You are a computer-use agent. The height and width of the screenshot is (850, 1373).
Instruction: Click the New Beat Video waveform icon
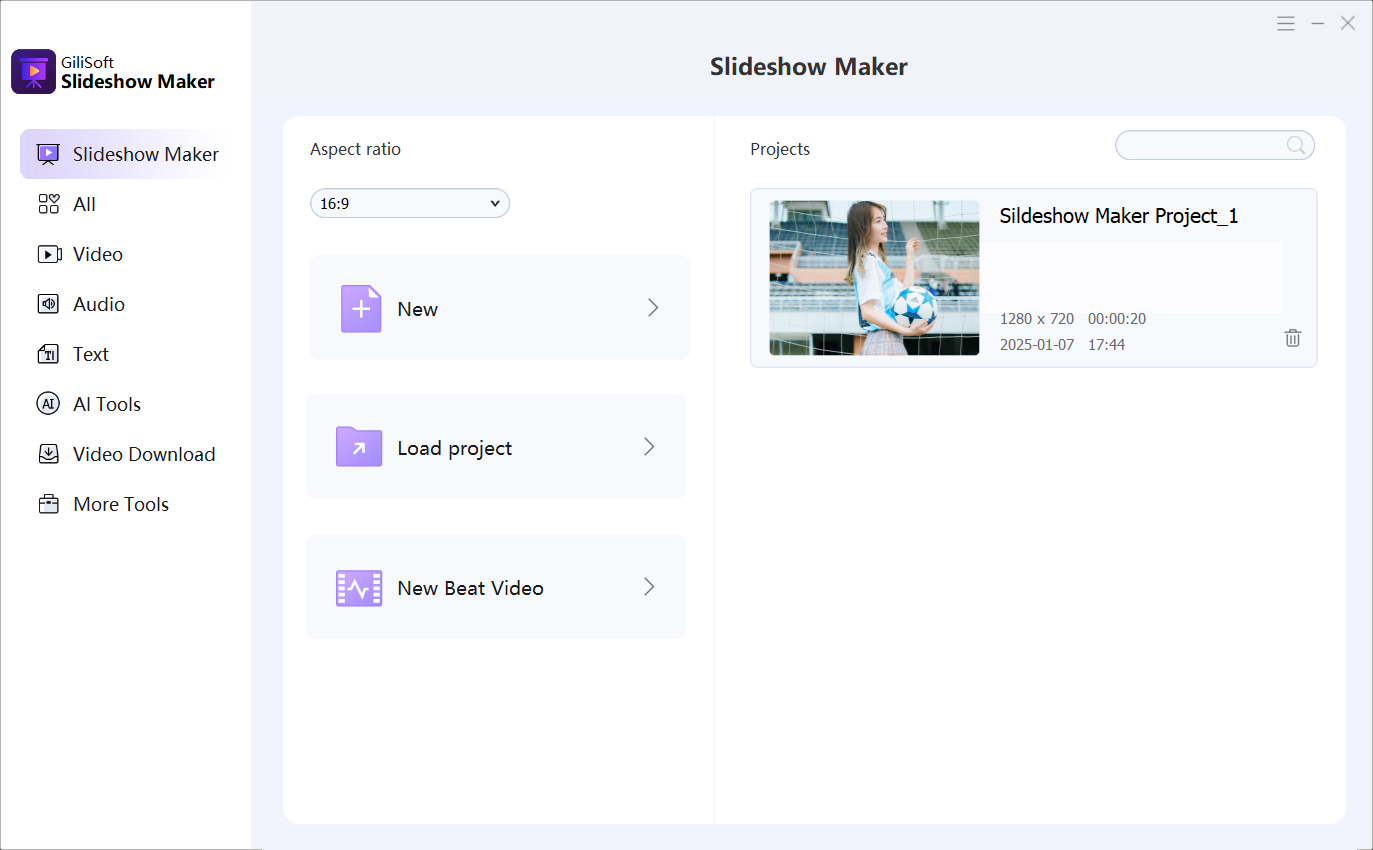point(359,588)
